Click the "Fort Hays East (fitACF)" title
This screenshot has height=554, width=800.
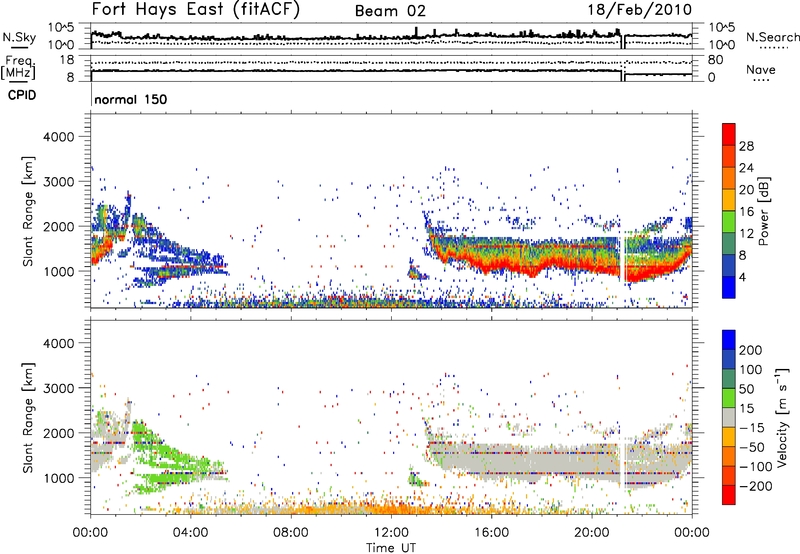pyautogui.click(x=195, y=10)
